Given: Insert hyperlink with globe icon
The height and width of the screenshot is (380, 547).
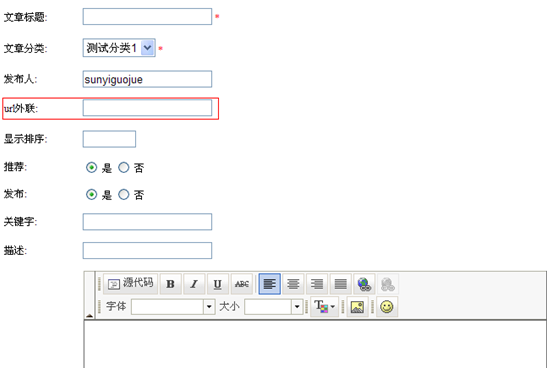Looking at the screenshot, I should pyautogui.click(x=364, y=284).
